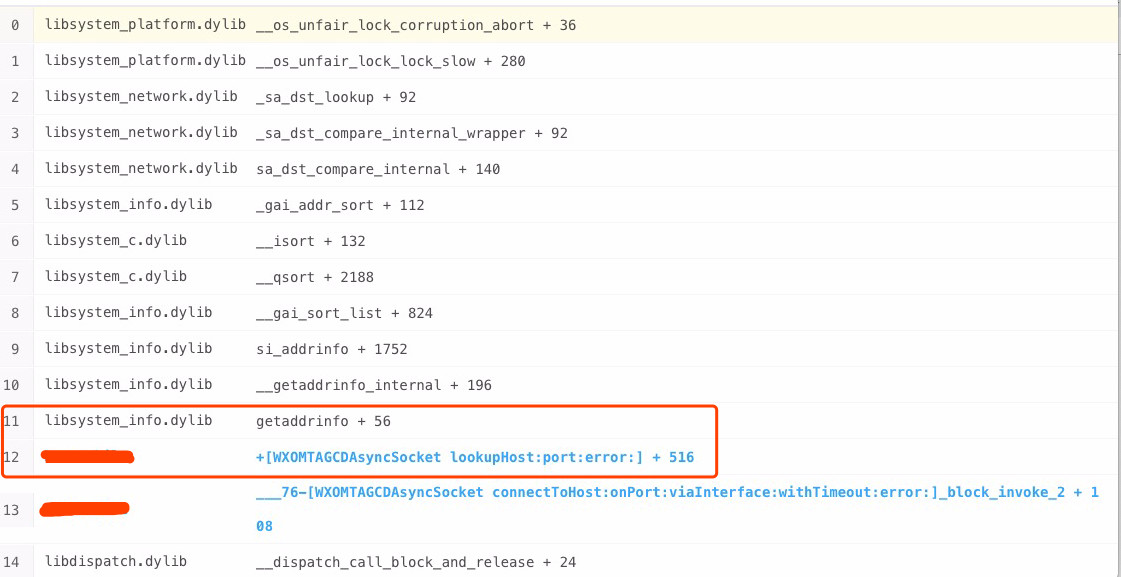Click libdispatch.dylib library name

coord(116,562)
